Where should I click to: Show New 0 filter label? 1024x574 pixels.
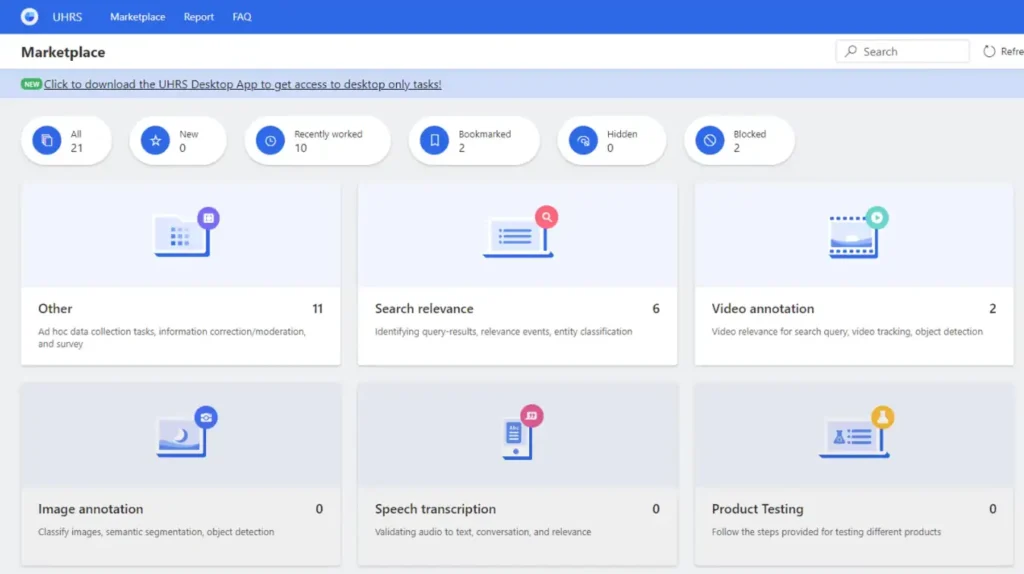188,141
